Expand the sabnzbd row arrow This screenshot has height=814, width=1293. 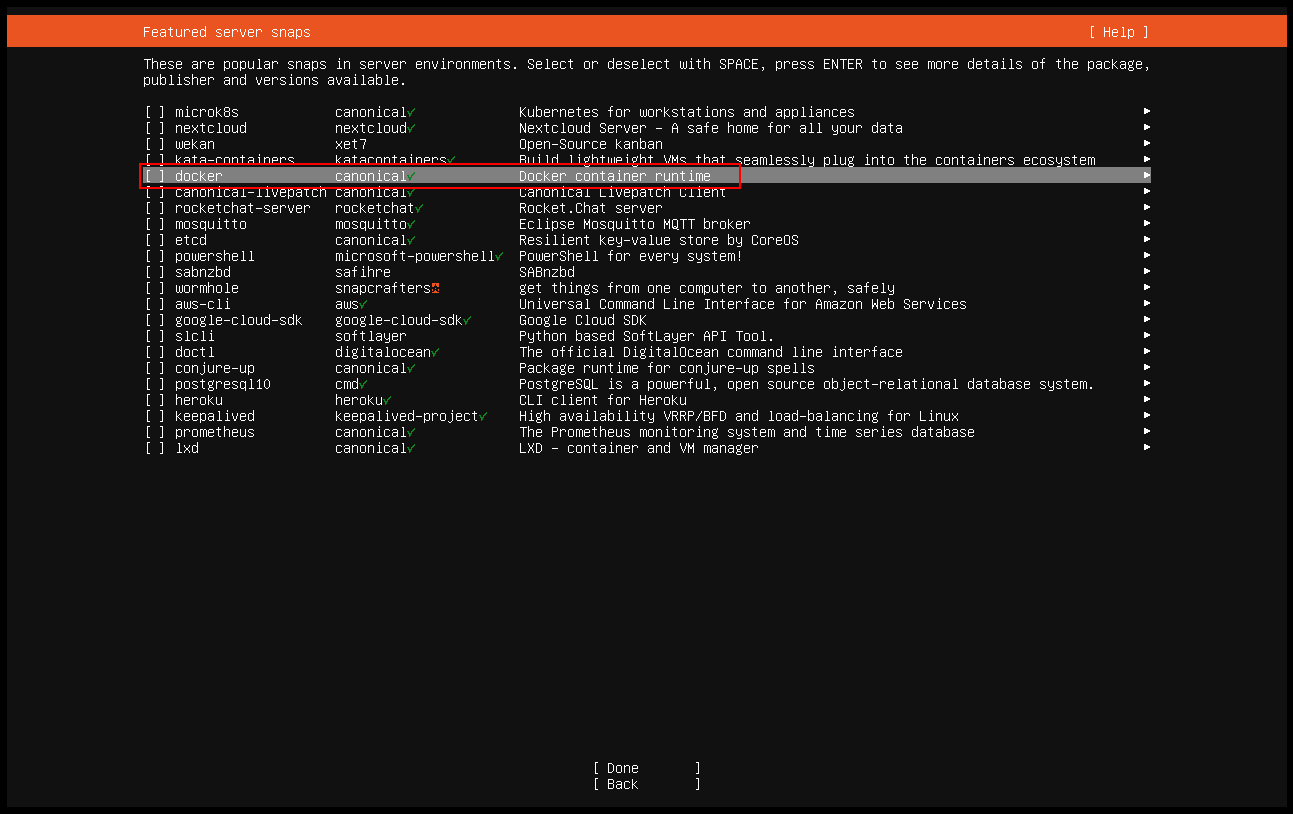1147,272
